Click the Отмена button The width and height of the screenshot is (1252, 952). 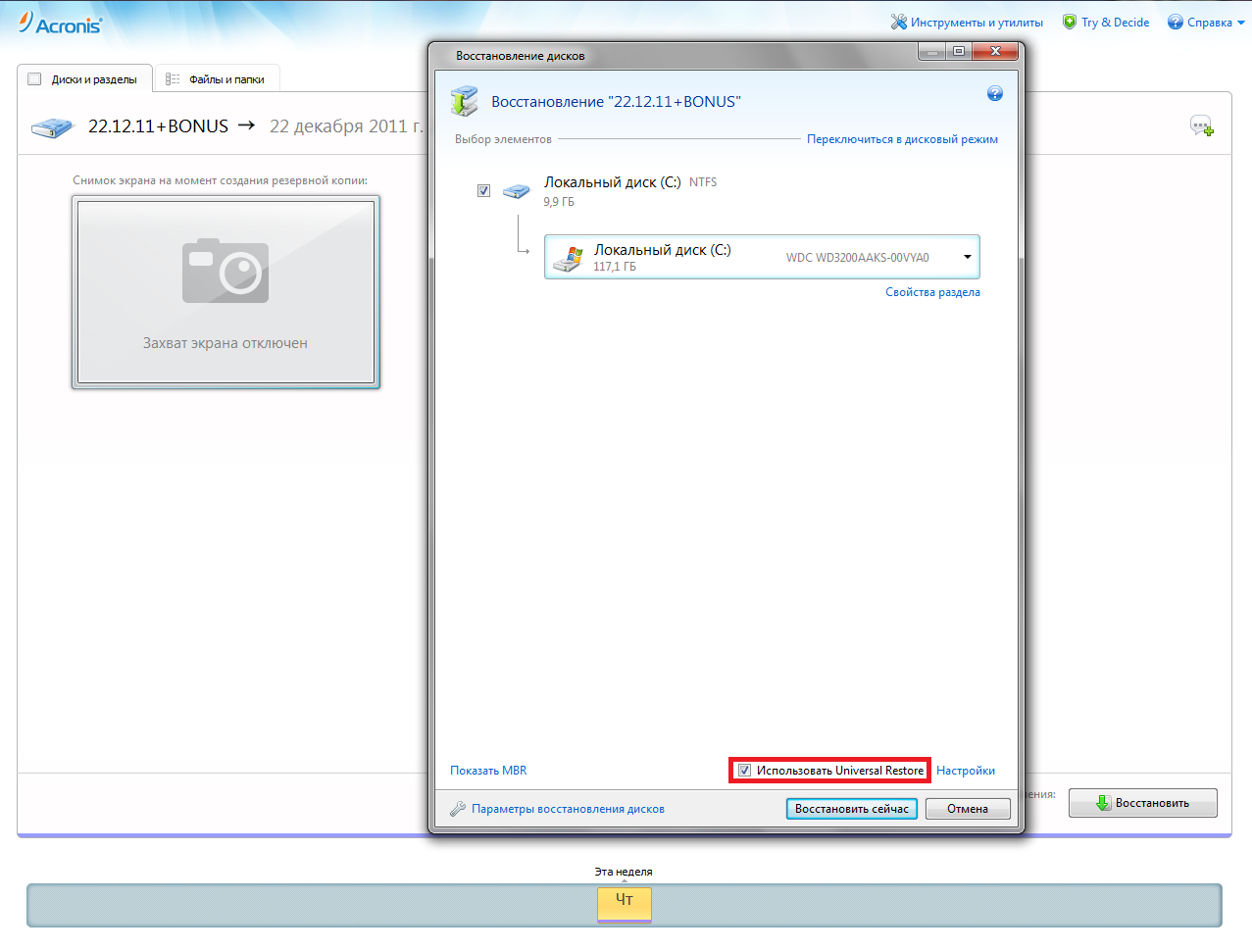click(968, 809)
